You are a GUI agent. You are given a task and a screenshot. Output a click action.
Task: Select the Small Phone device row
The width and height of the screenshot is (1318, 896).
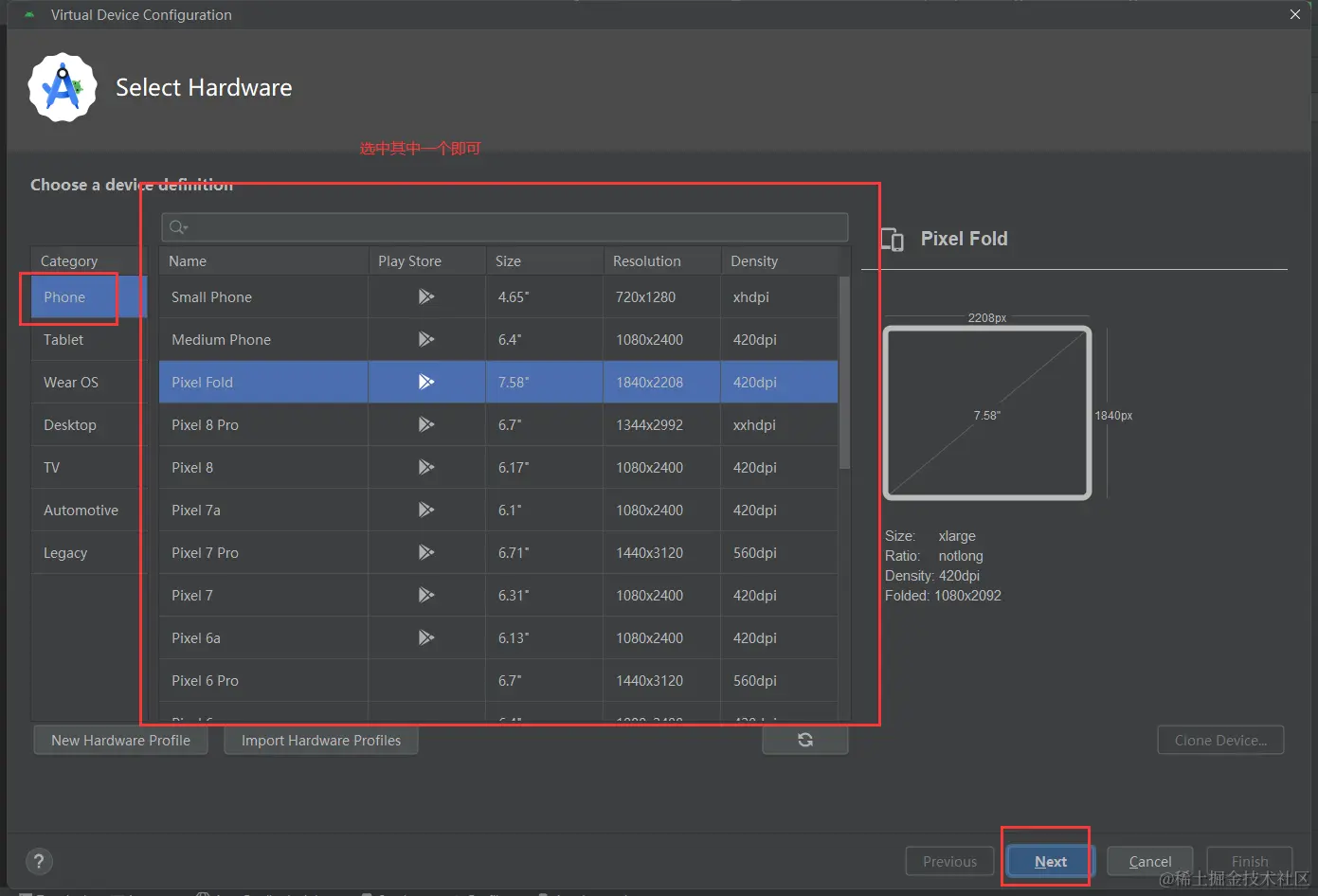[498, 296]
